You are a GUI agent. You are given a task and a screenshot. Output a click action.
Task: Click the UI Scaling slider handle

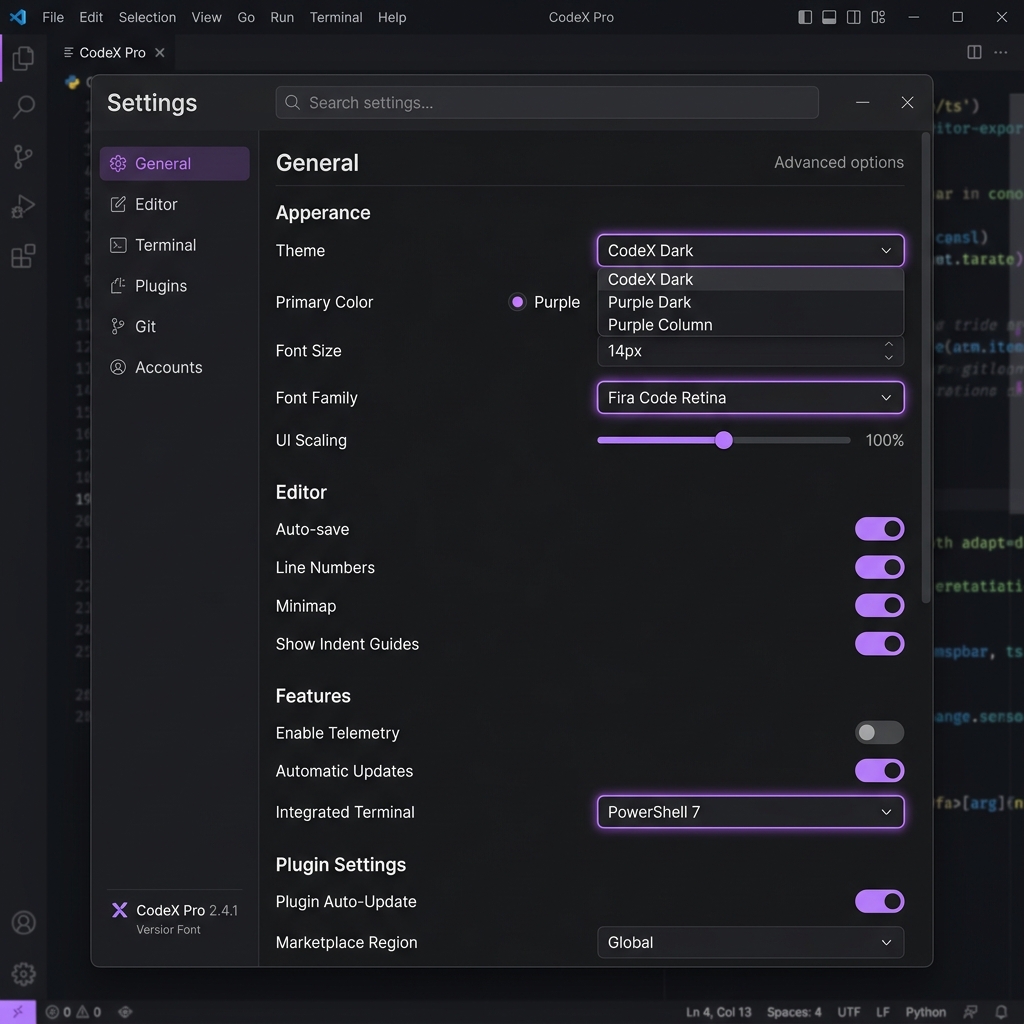[x=724, y=440]
